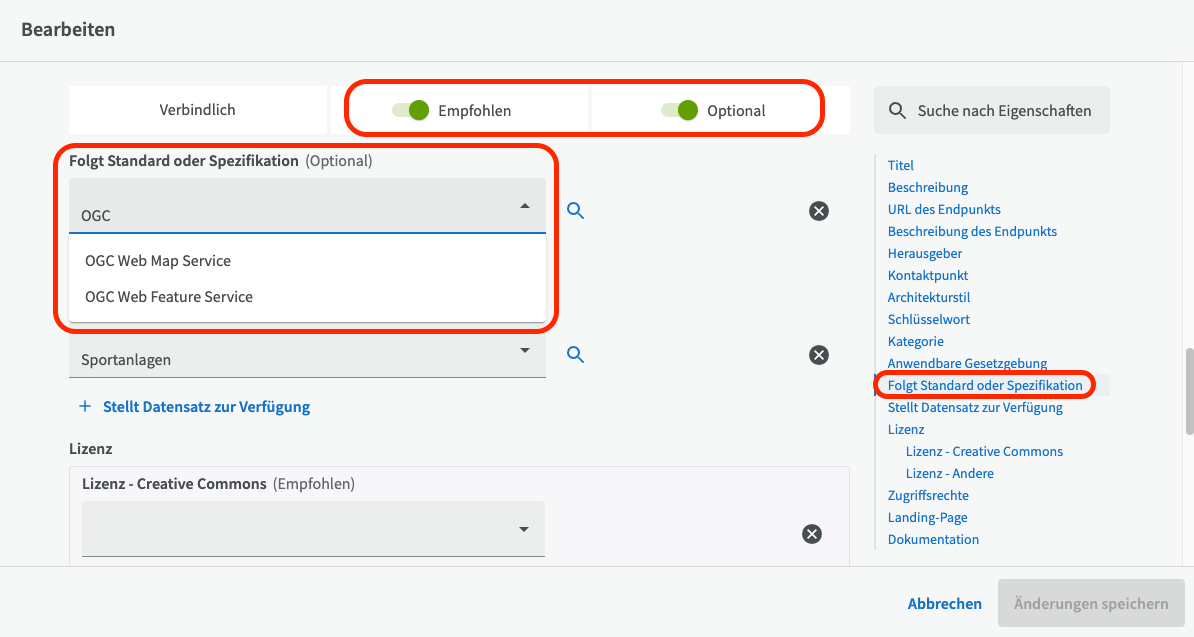Open the Sportanlagen dropdown
1194x637 pixels.
click(525, 351)
